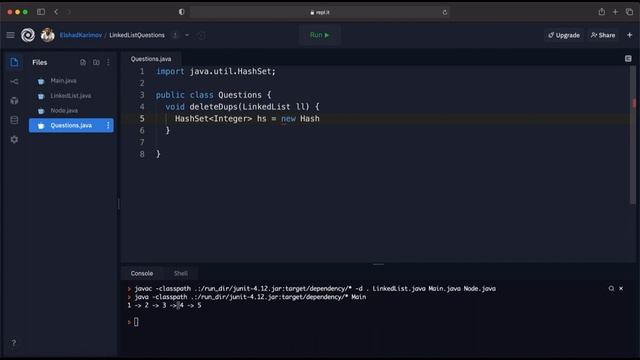
Task: Open the Packages sidebar icon
Action: pos(14,101)
